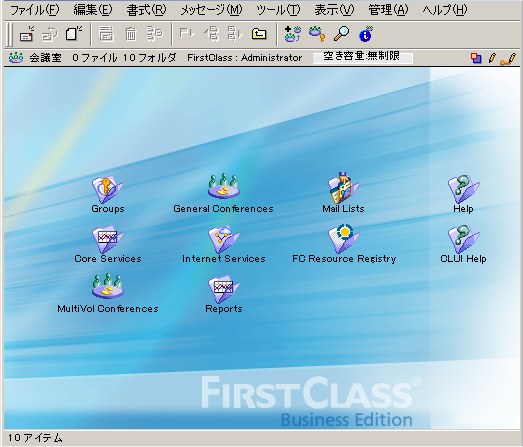The height and width of the screenshot is (447, 523).
Task: Open the MultiVol Conferences icon
Action: coord(108,286)
